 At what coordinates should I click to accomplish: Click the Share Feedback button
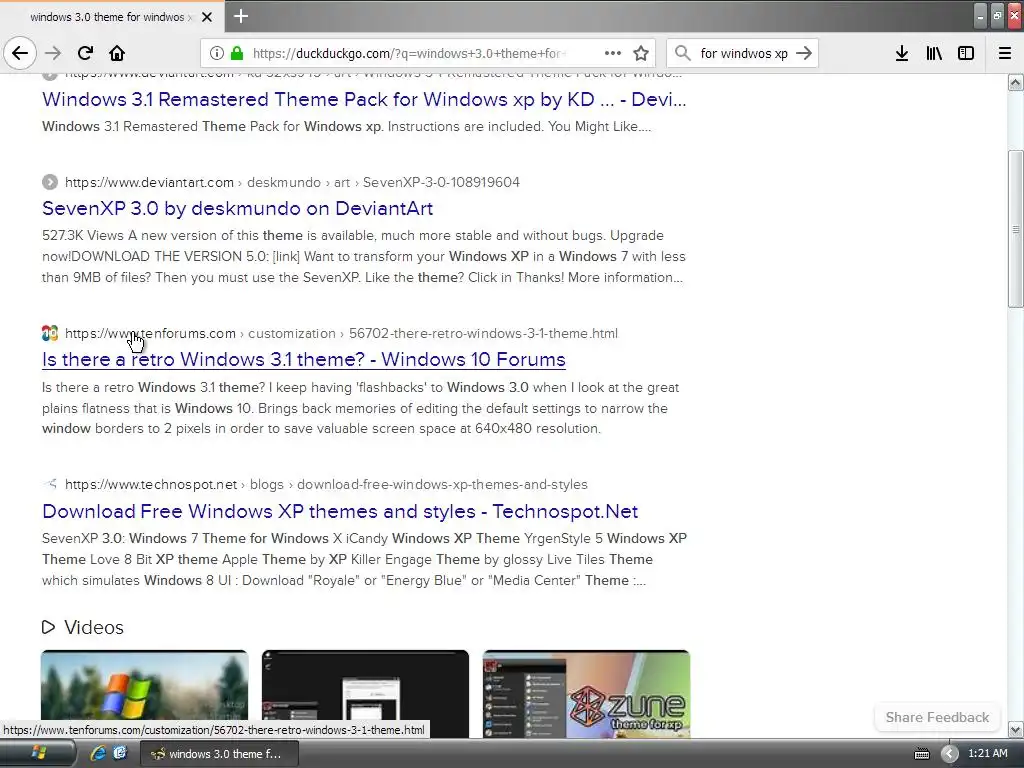937,717
